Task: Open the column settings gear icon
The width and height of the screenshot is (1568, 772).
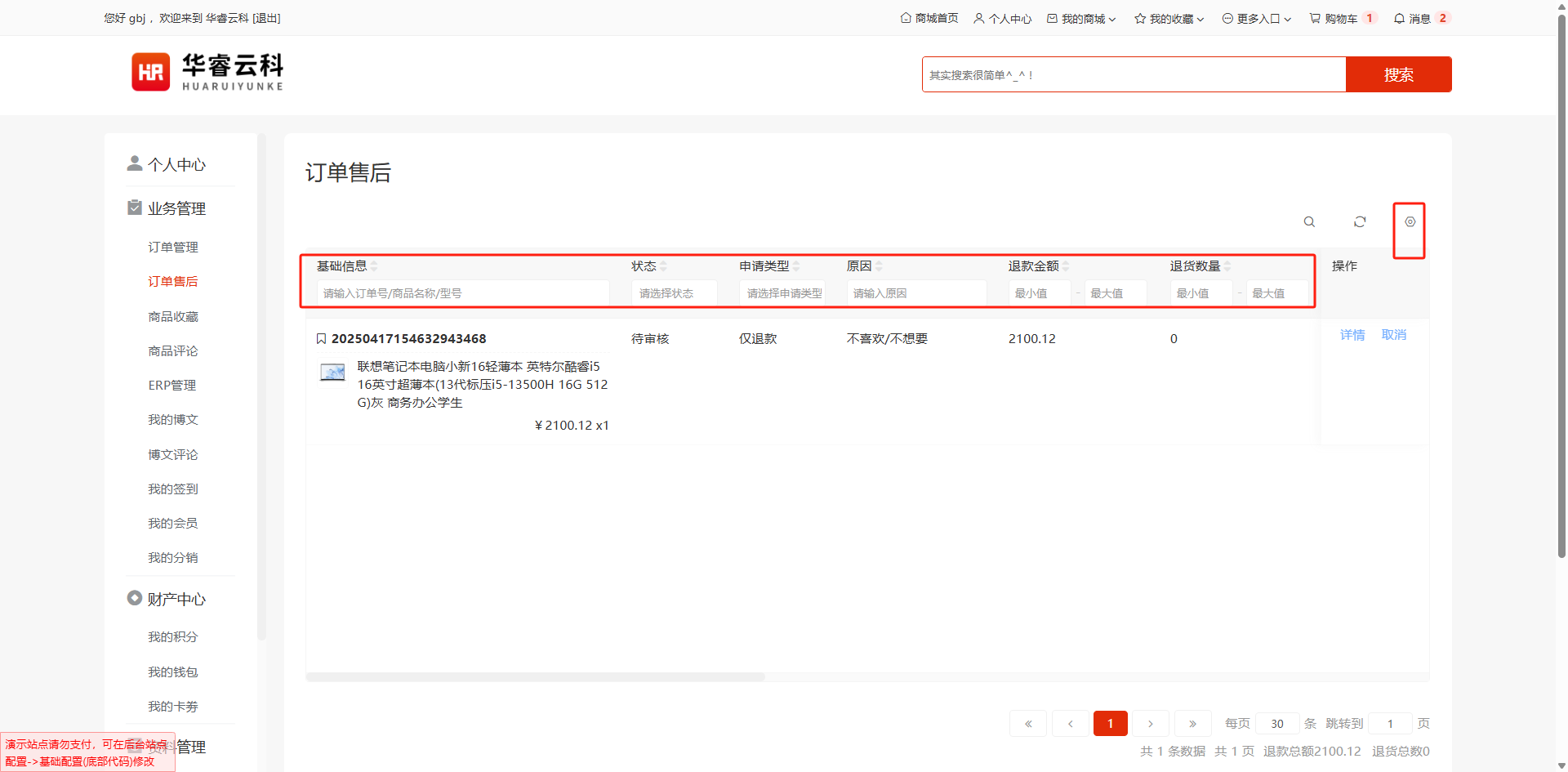Action: (1410, 222)
